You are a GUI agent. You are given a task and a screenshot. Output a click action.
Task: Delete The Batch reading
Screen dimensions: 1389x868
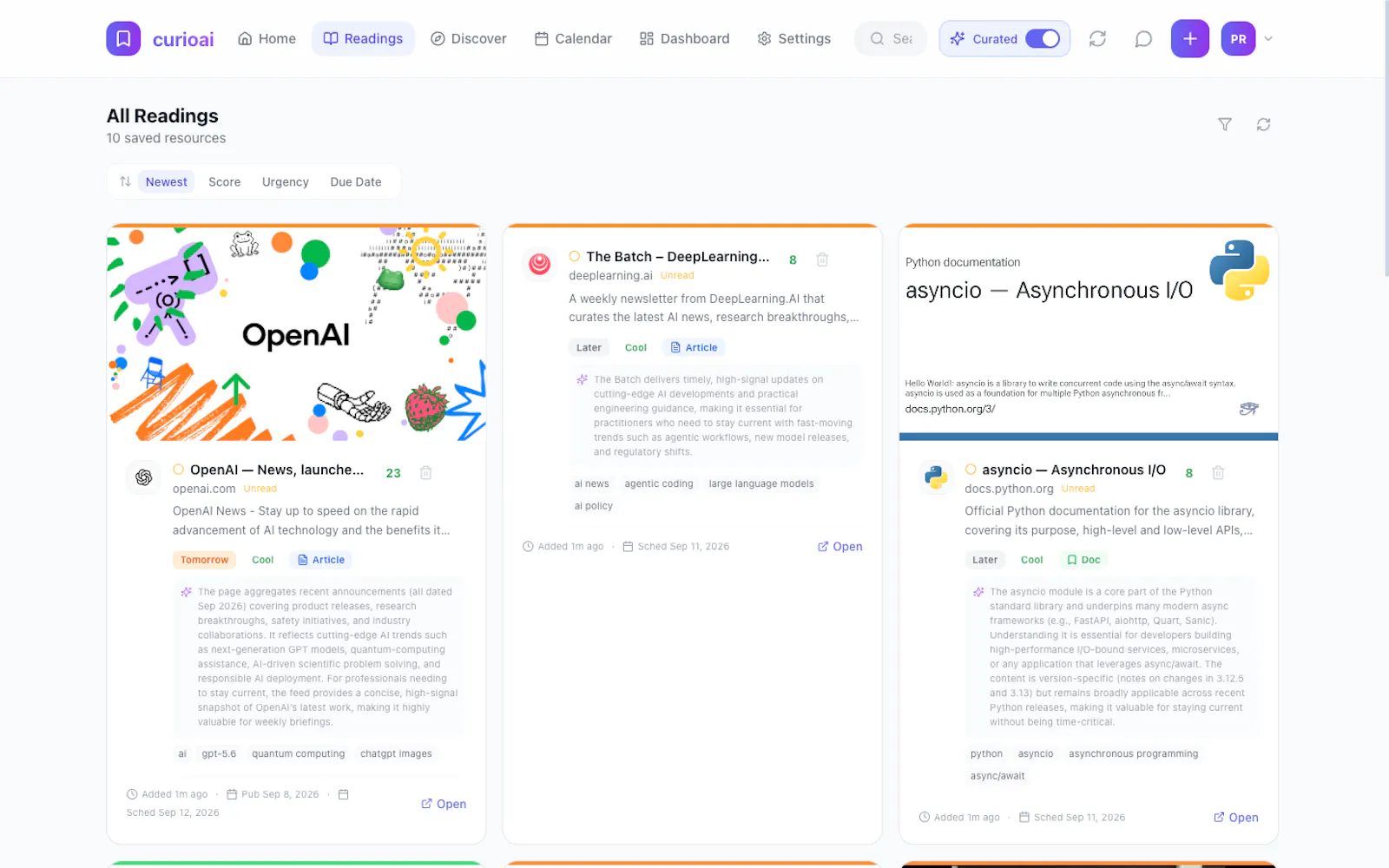[x=822, y=260]
